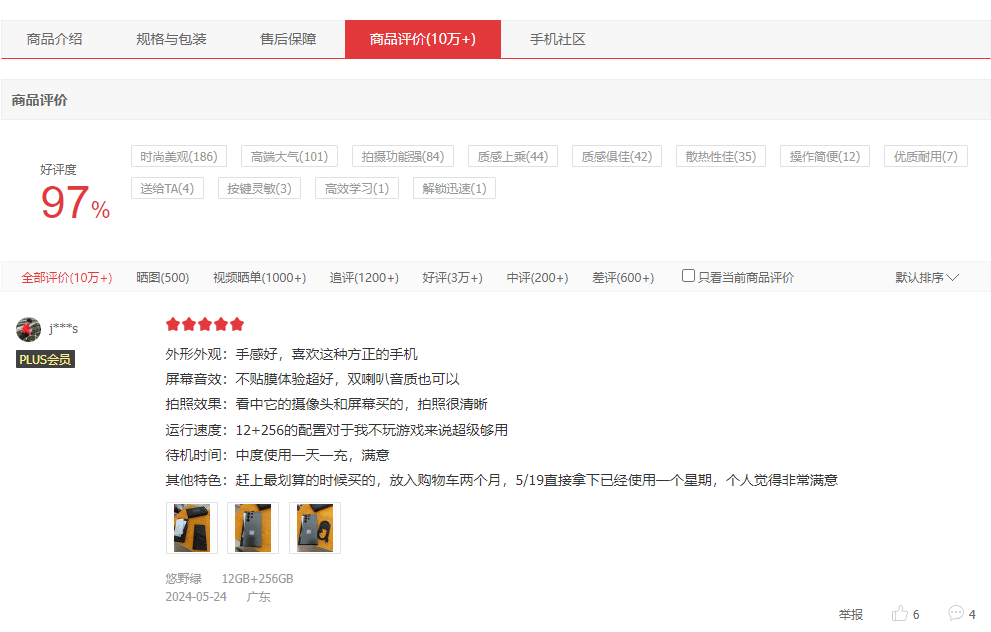This screenshot has height=632, width=991.
Task: Click the 97% 好评度 score
Action: tap(75, 203)
